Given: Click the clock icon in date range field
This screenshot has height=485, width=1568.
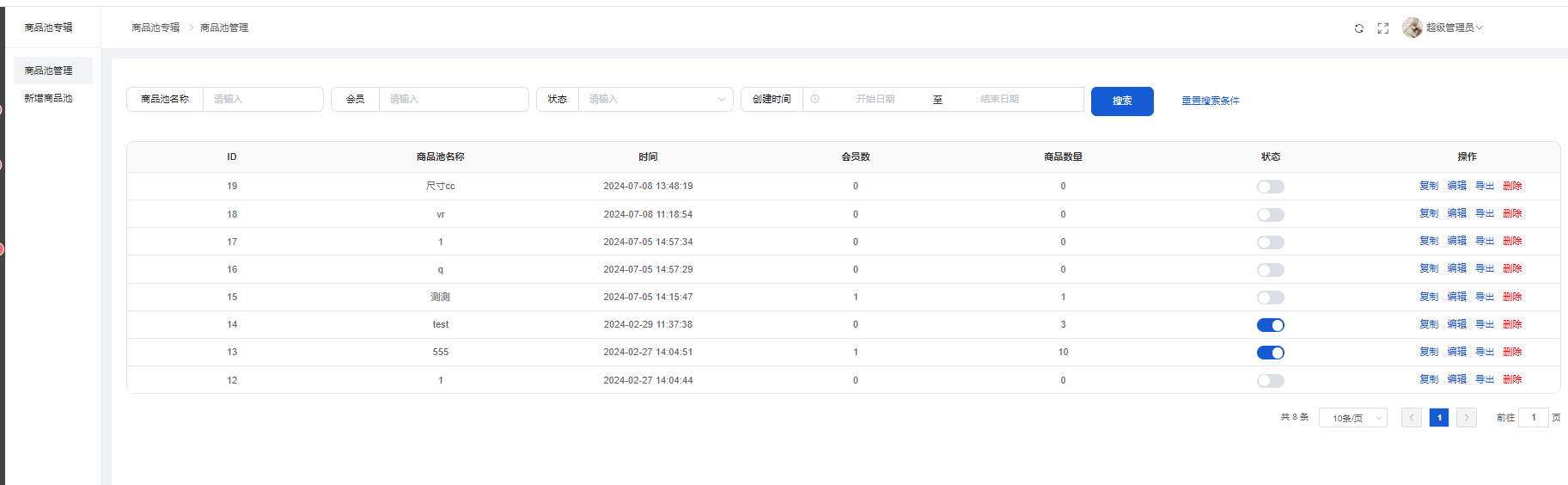Looking at the screenshot, I should [x=815, y=100].
